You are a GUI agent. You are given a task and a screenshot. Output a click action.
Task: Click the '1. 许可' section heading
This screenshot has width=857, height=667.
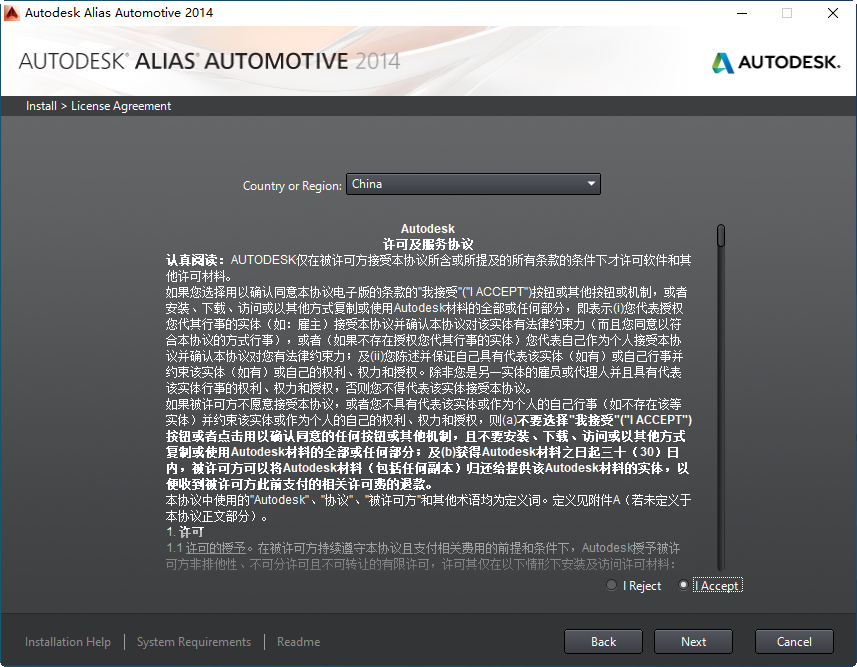[x=185, y=532]
